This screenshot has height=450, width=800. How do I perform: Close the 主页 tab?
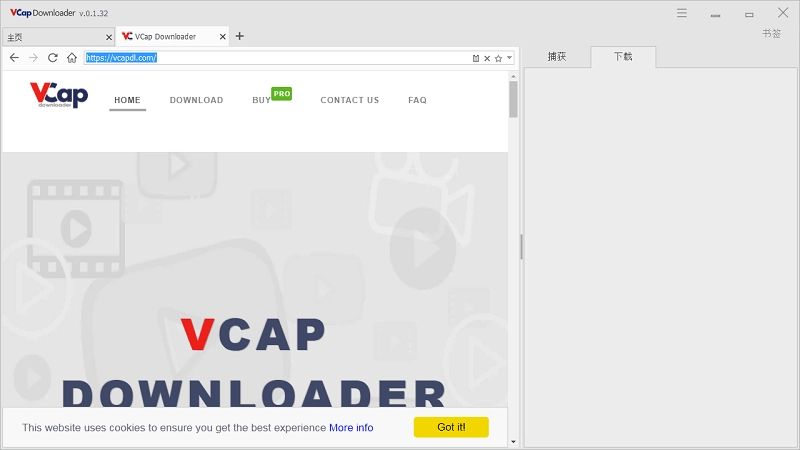(x=109, y=37)
